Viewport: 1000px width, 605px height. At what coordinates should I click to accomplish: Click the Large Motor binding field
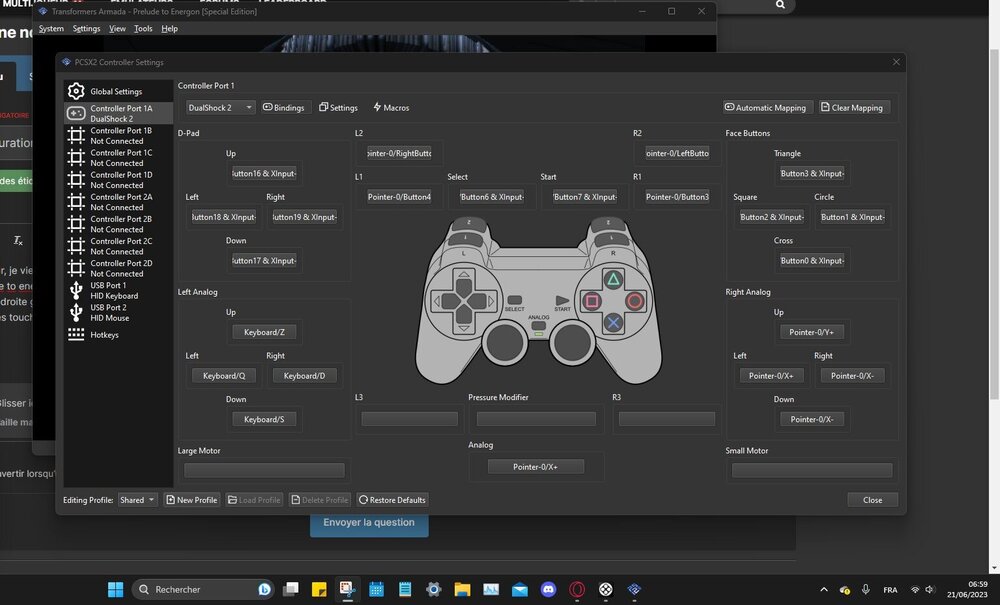pyautogui.click(x=264, y=470)
